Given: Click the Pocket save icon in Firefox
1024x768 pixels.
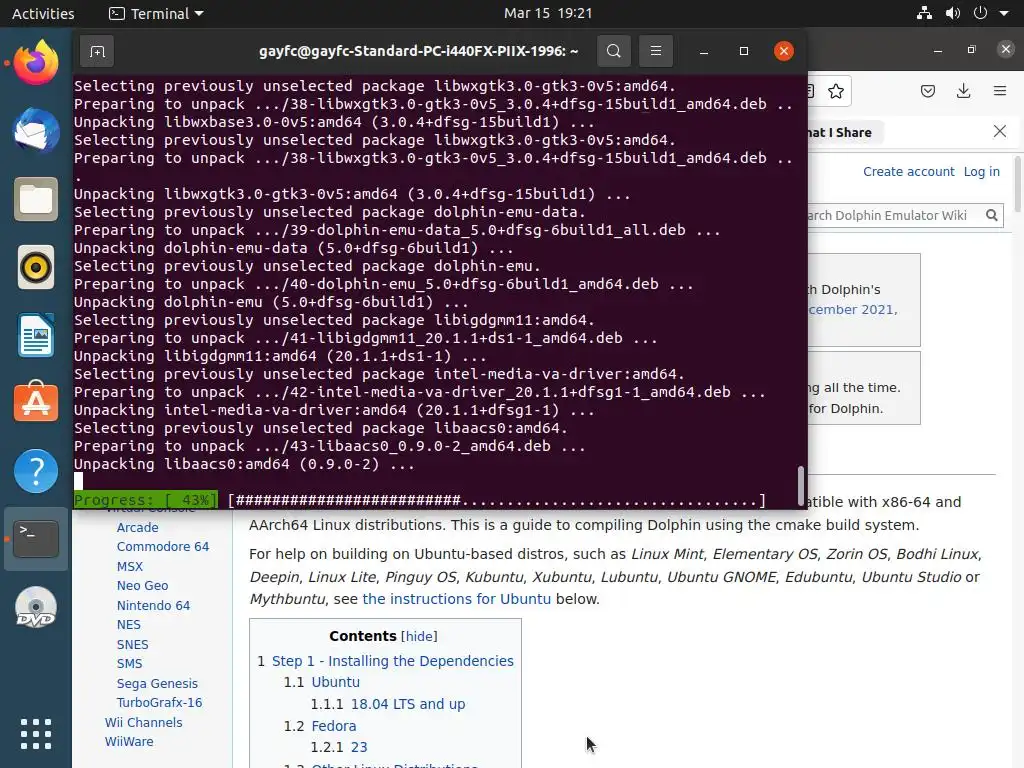Looking at the screenshot, I should pyautogui.click(x=927, y=91).
